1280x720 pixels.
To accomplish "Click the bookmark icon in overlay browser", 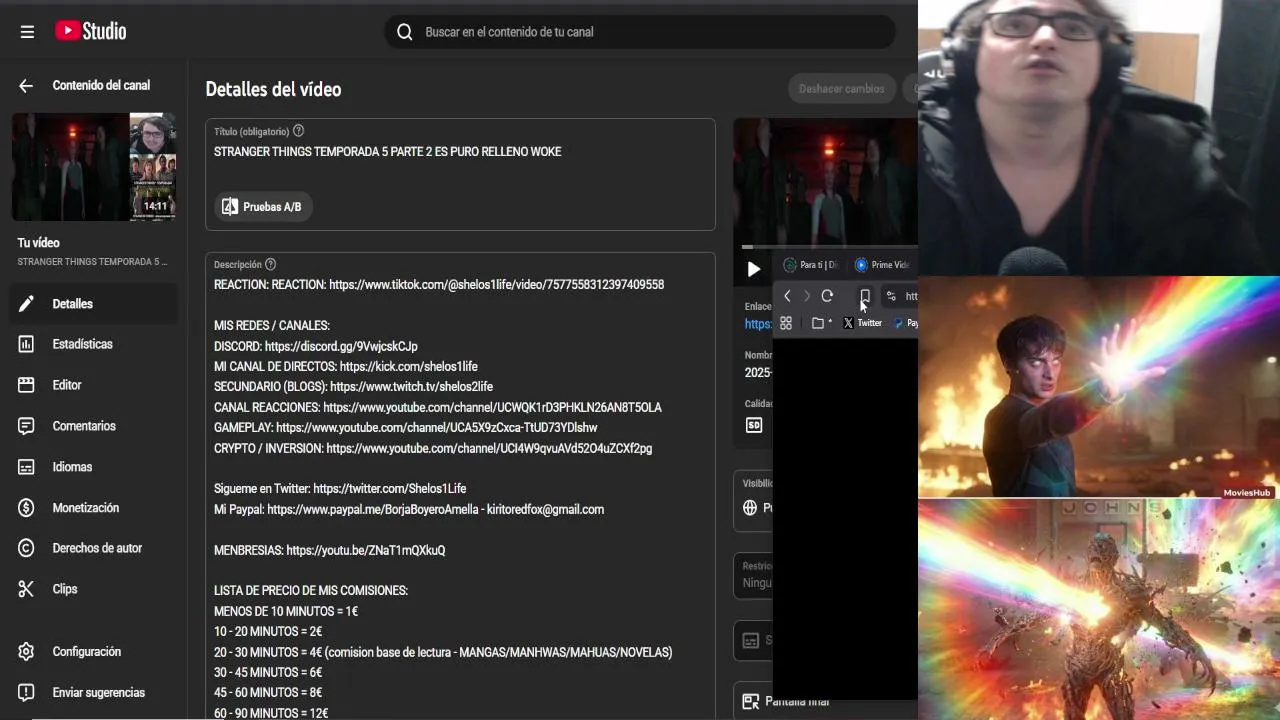I will [865, 296].
